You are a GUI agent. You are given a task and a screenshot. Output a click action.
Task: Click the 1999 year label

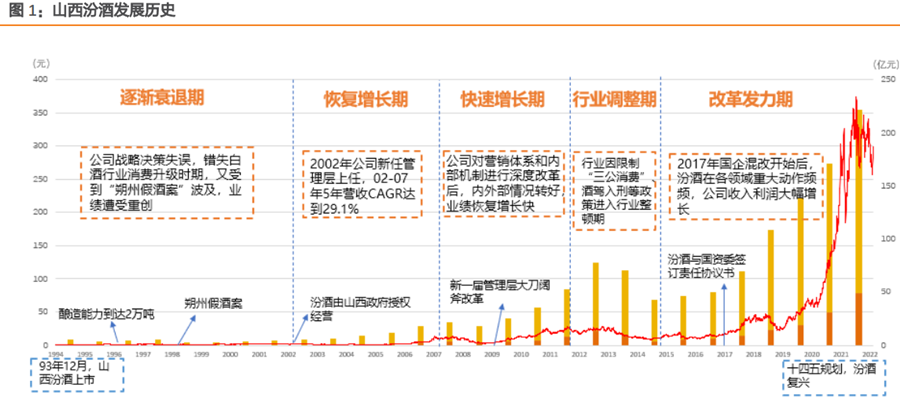click(x=201, y=355)
